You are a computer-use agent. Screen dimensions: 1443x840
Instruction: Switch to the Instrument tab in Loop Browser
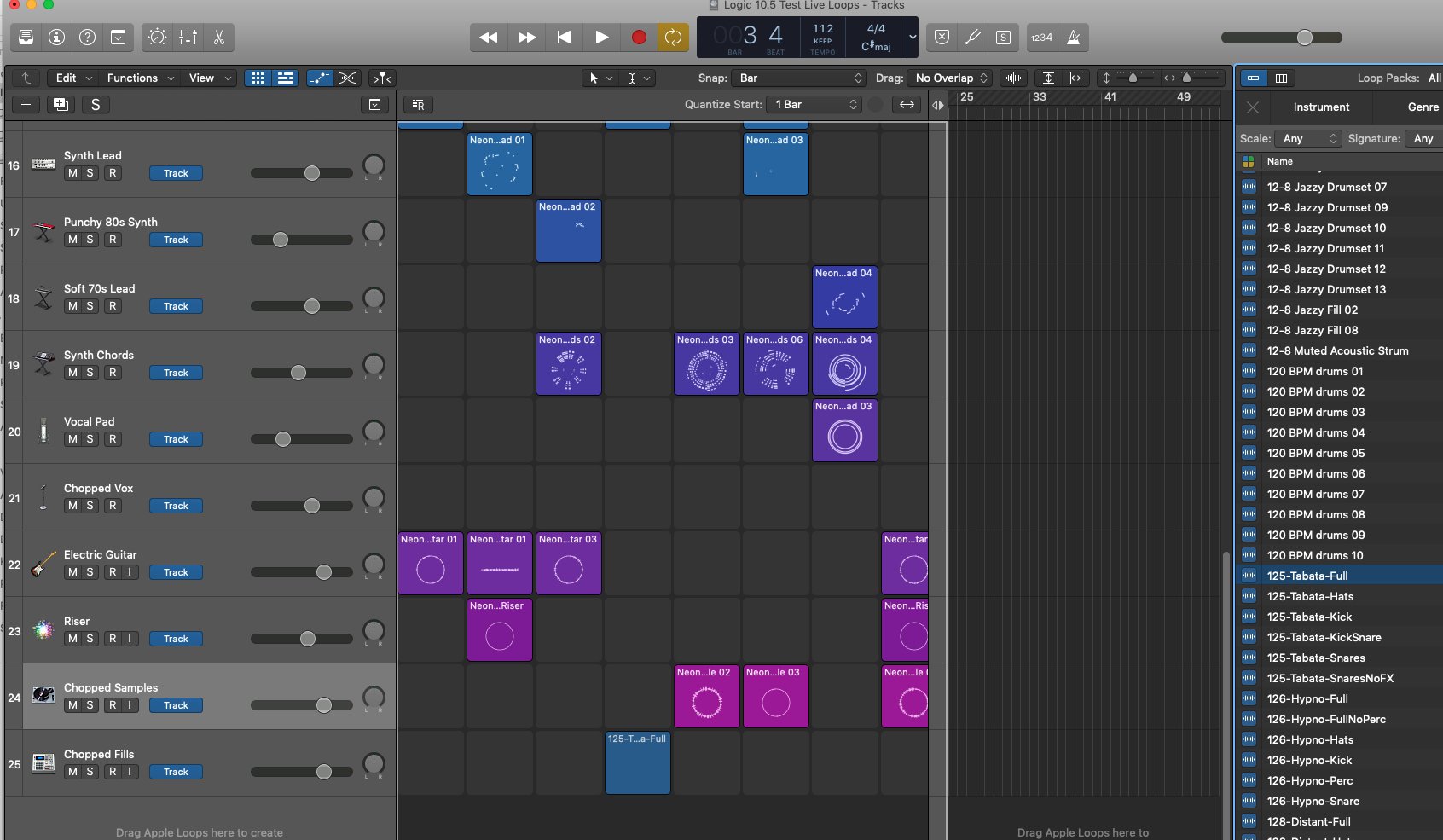pos(1321,107)
